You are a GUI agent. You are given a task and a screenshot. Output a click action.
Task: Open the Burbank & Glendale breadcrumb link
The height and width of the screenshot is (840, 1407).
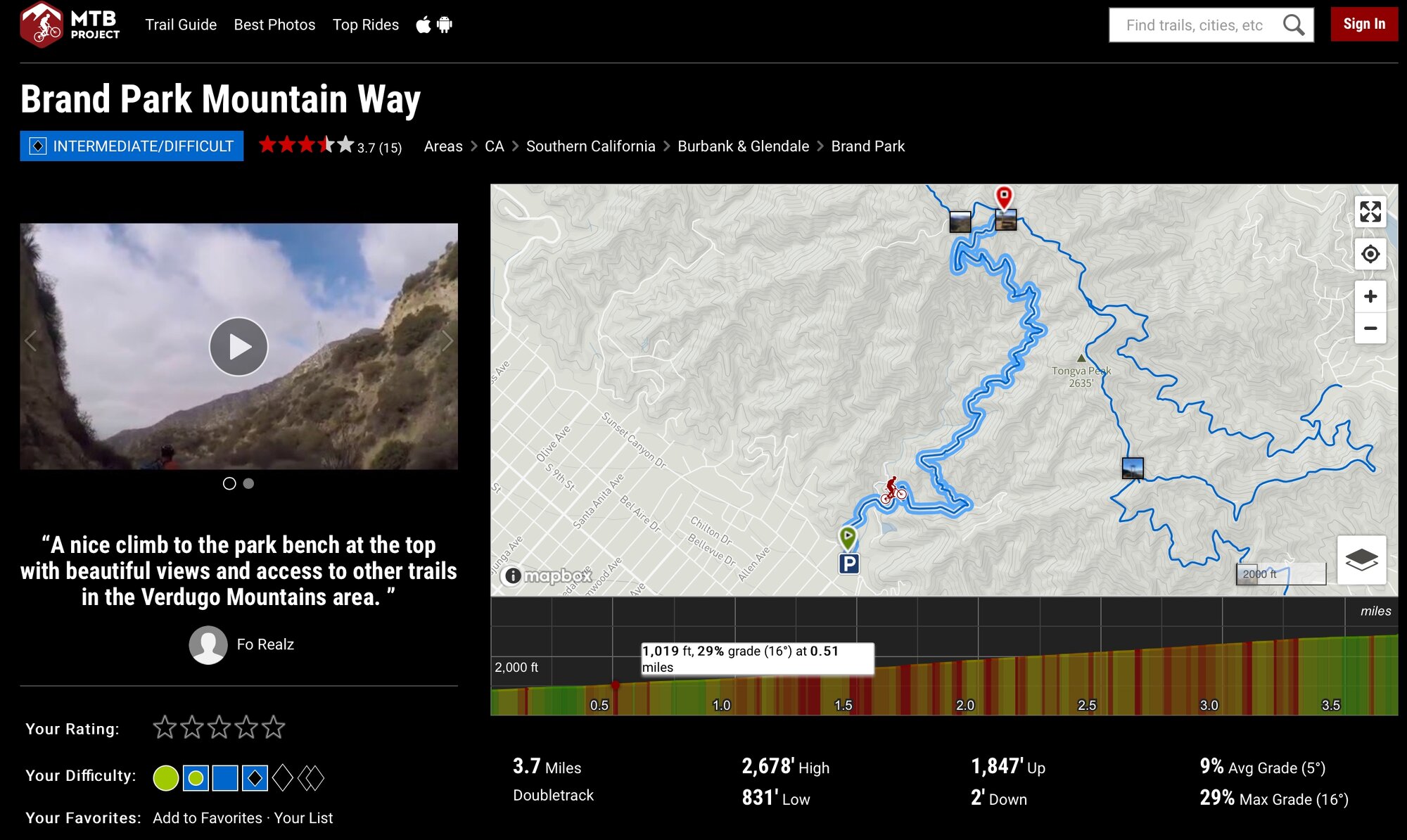click(743, 146)
